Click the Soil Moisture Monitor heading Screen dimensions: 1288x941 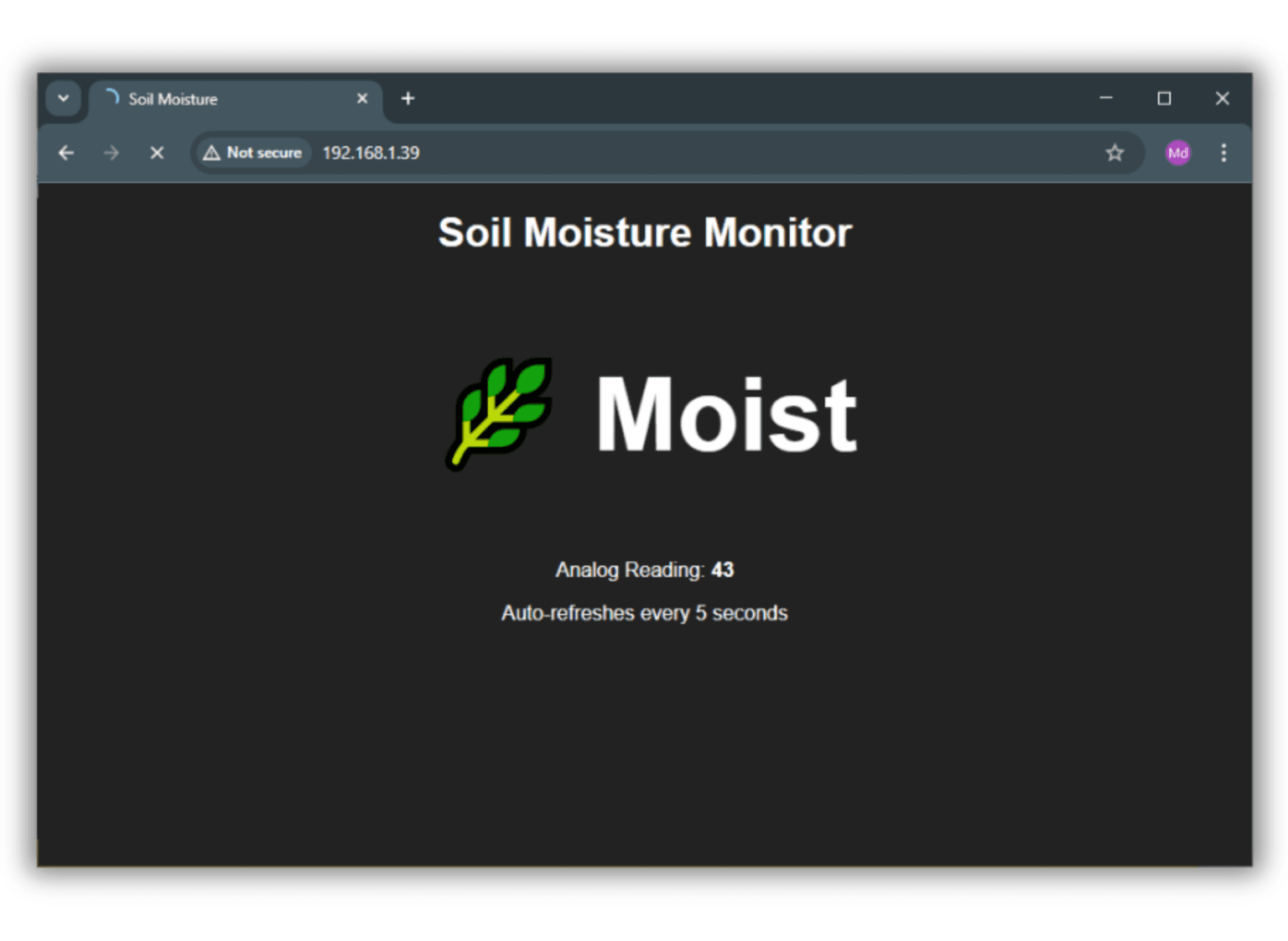coord(644,232)
